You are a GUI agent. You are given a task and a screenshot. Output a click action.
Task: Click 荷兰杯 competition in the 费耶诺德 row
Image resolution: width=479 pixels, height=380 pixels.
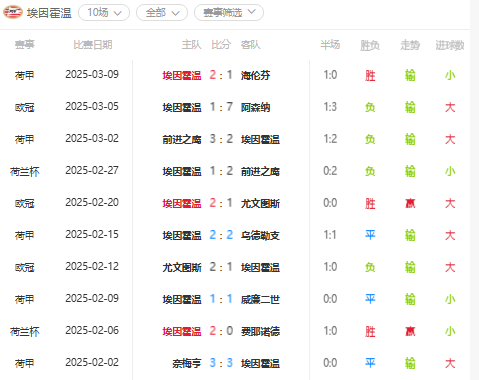(x=25, y=331)
